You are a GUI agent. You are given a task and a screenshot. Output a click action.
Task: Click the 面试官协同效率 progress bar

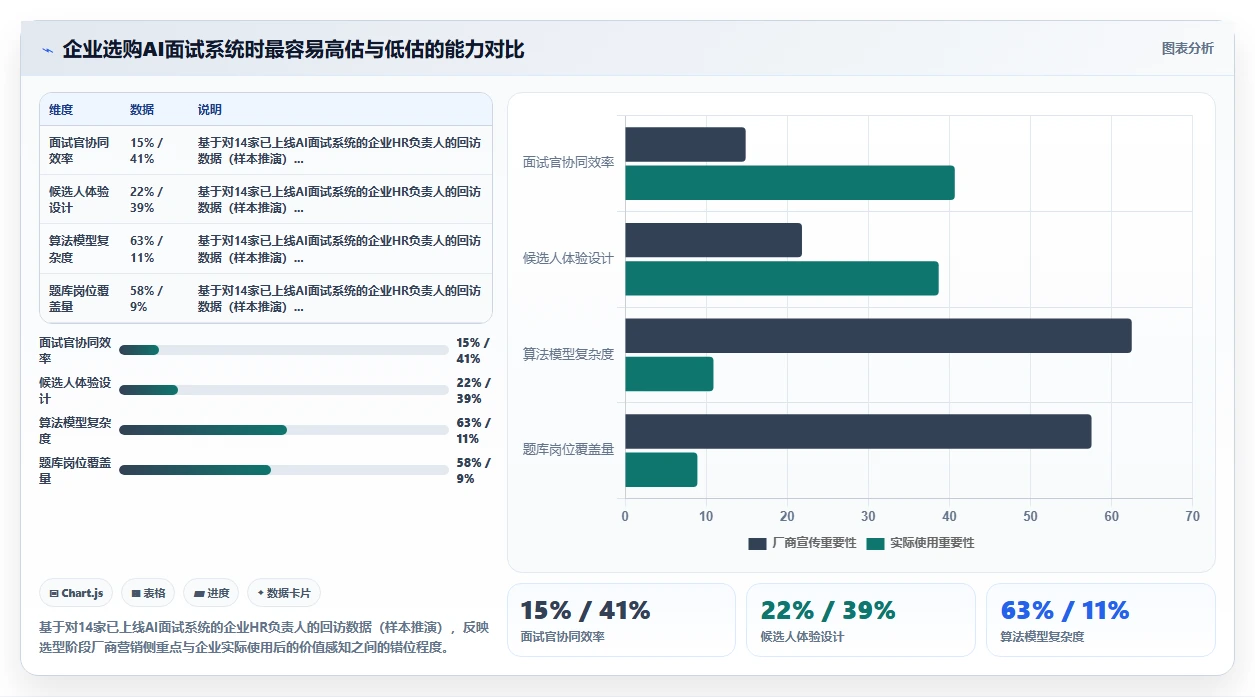click(283, 350)
